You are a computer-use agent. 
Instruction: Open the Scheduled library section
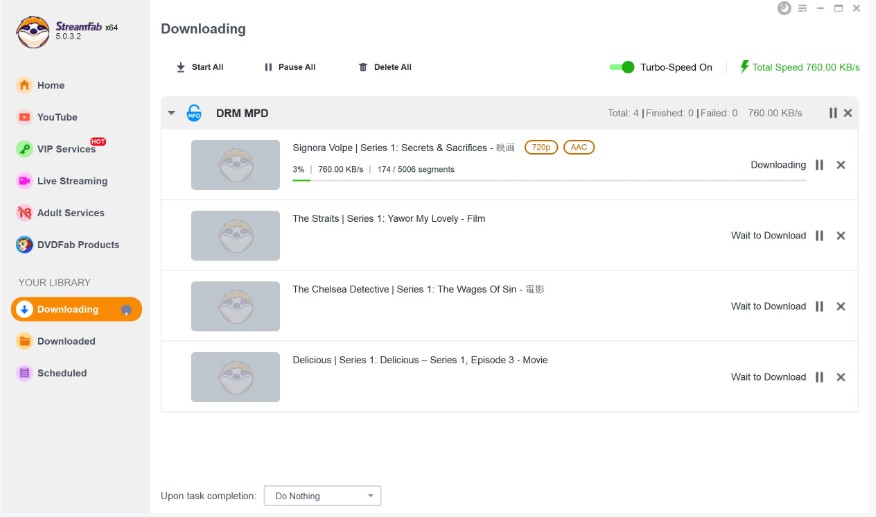click(61, 373)
